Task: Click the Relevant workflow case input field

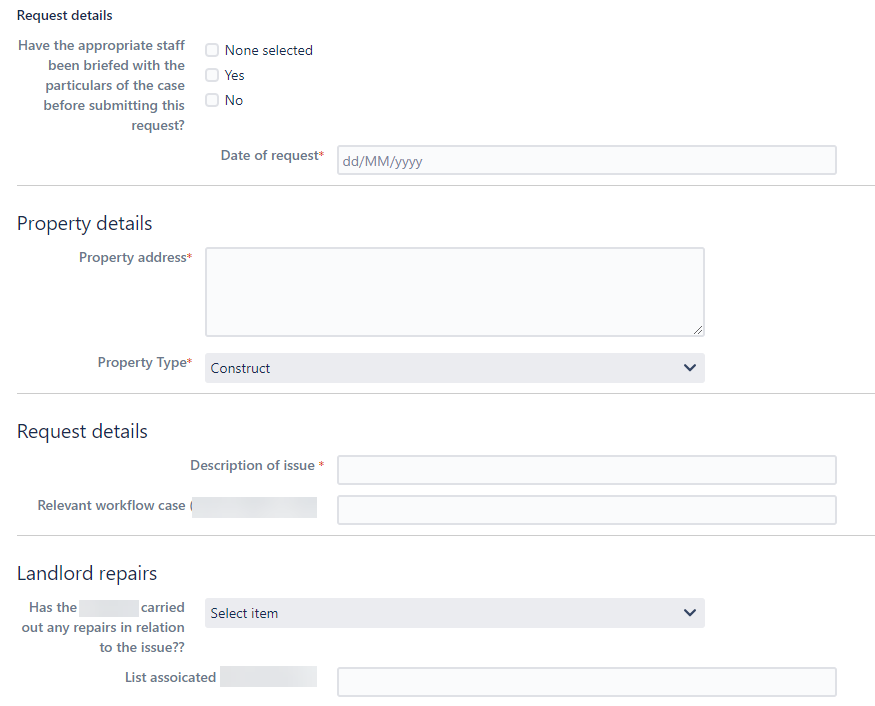Action: (586, 510)
